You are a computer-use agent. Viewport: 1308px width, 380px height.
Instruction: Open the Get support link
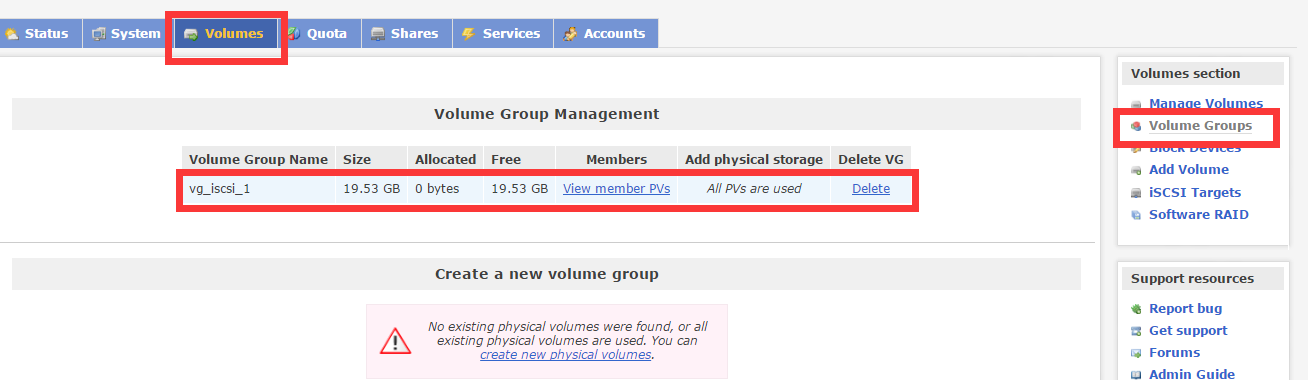(x=1188, y=330)
